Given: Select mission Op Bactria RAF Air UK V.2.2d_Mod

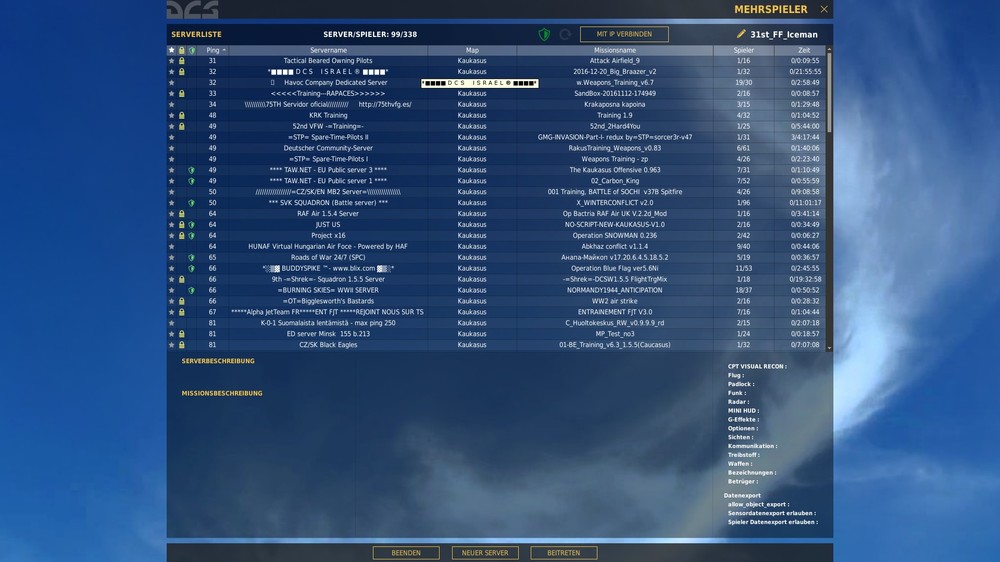Looking at the screenshot, I should tap(615, 214).
